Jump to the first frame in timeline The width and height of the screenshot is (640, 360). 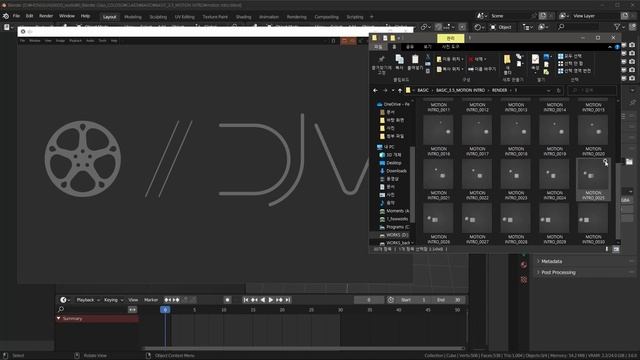(x=246, y=300)
